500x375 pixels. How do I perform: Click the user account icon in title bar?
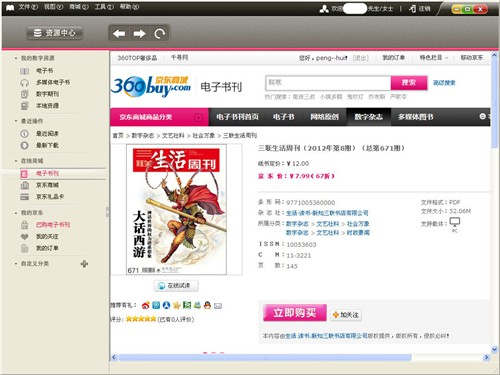click(324, 9)
